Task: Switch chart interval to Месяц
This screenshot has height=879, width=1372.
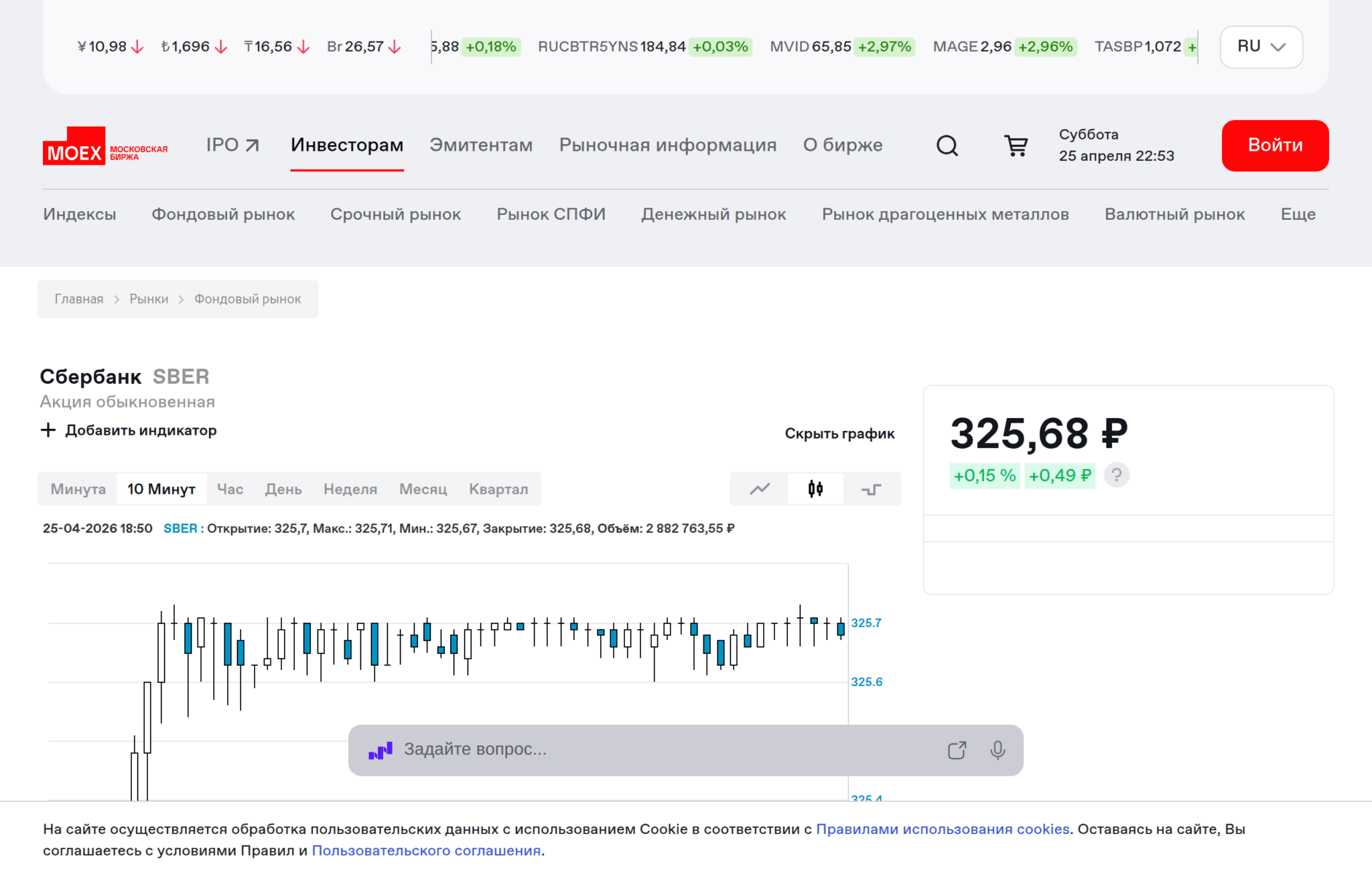Action: coord(423,489)
